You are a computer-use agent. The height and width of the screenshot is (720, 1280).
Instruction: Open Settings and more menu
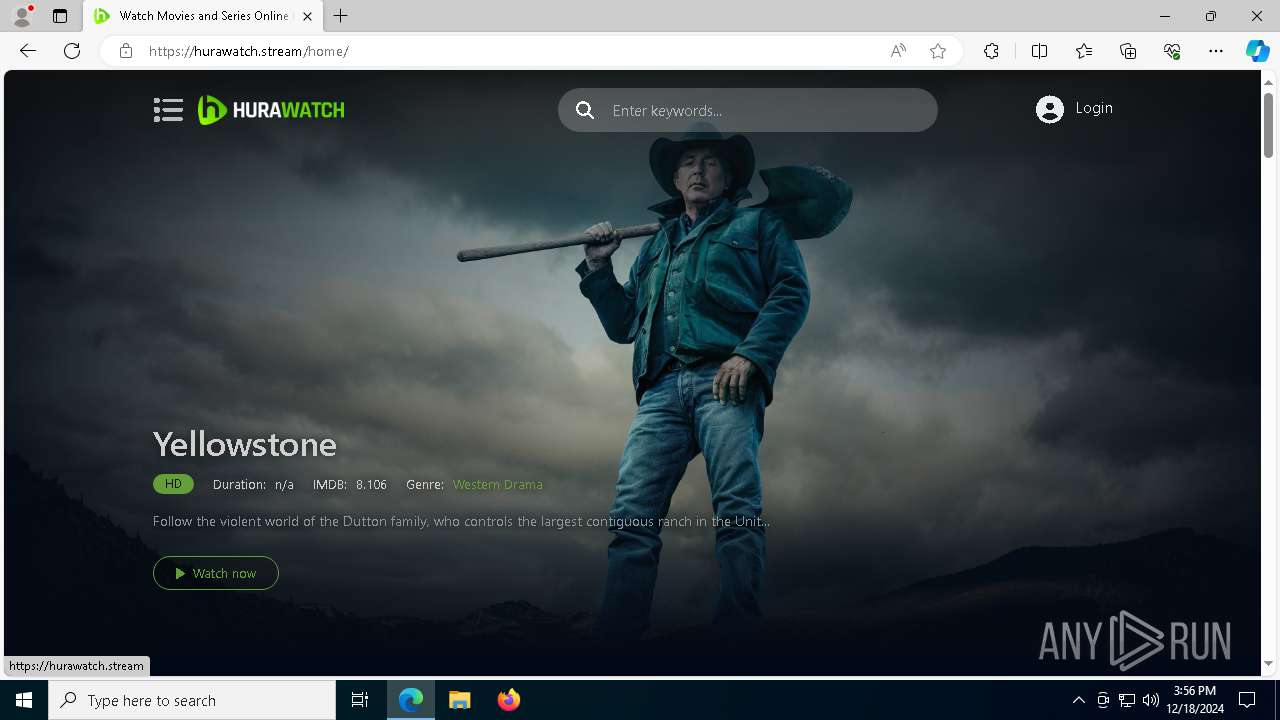coord(1216,51)
